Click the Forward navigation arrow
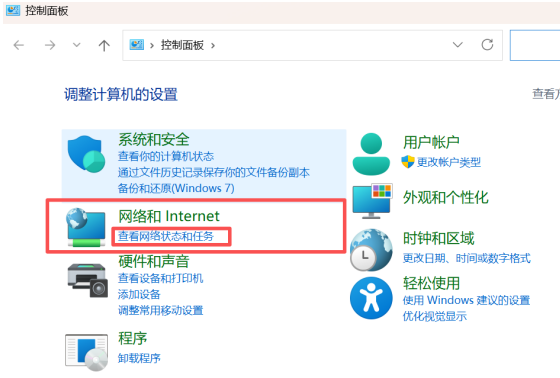 [50, 45]
